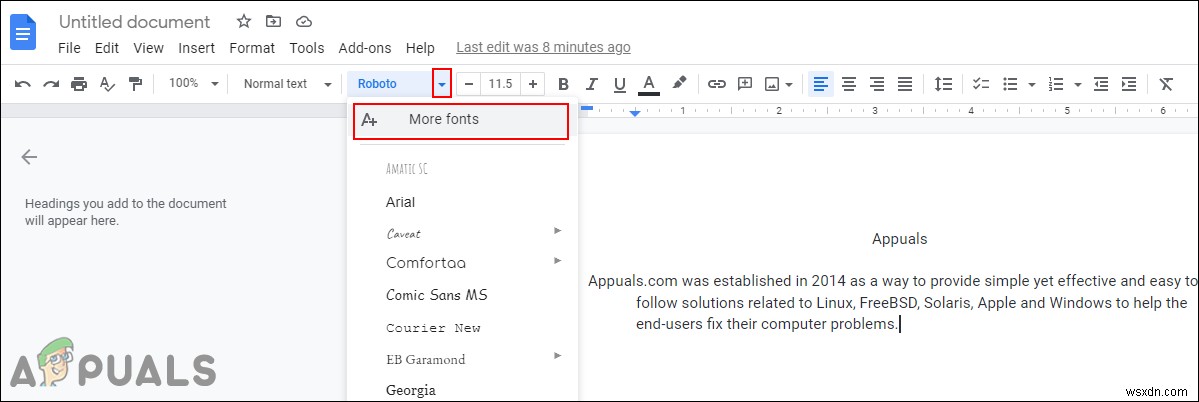1199x402 pixels.
Task: Increase indent icon
Action: click(1129, 84)
